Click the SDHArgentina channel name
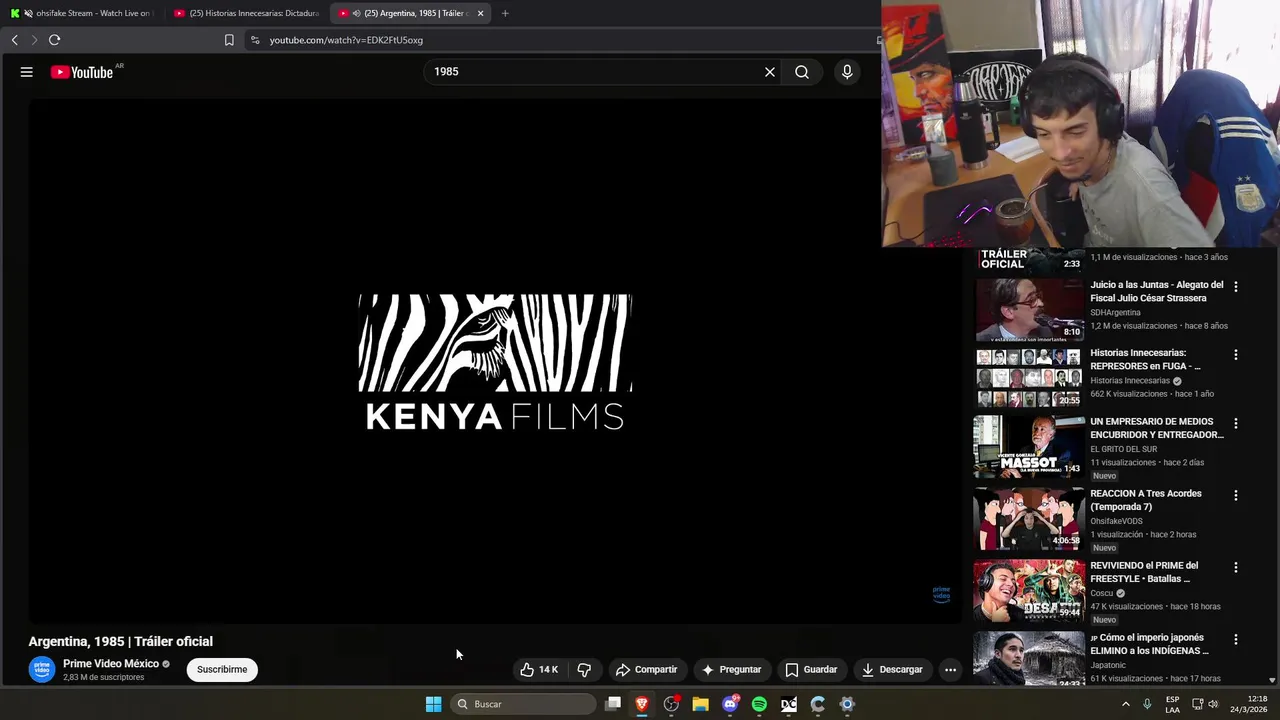Screen dimensions: 1280x720 [1115, 313]
